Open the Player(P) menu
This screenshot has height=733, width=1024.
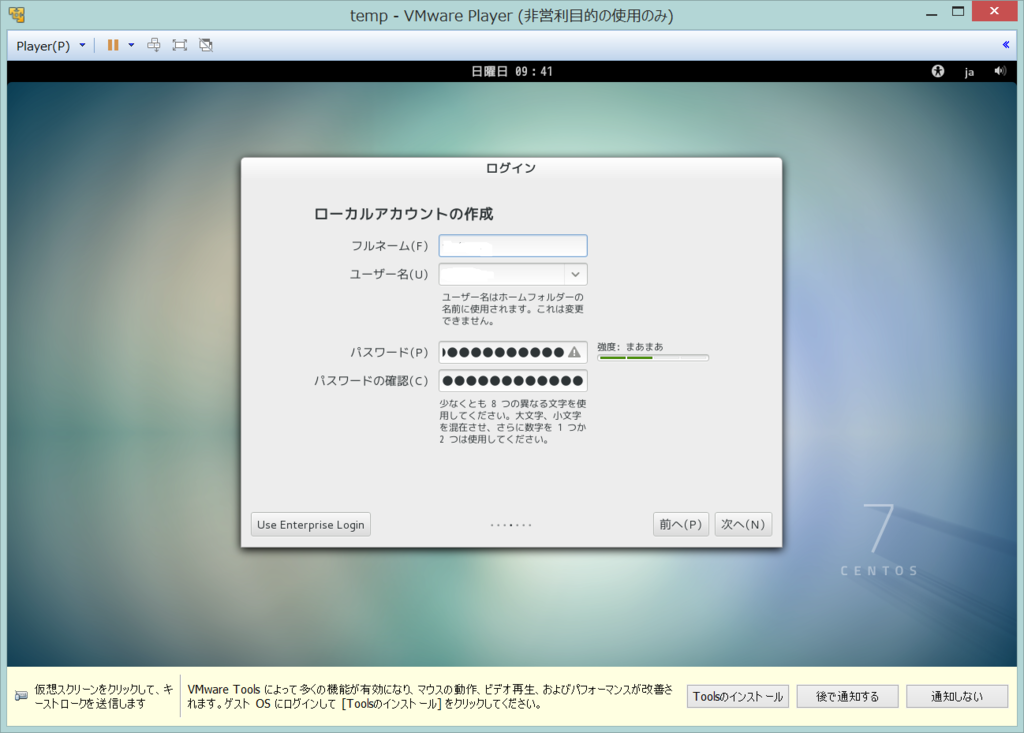click(50, 46)
